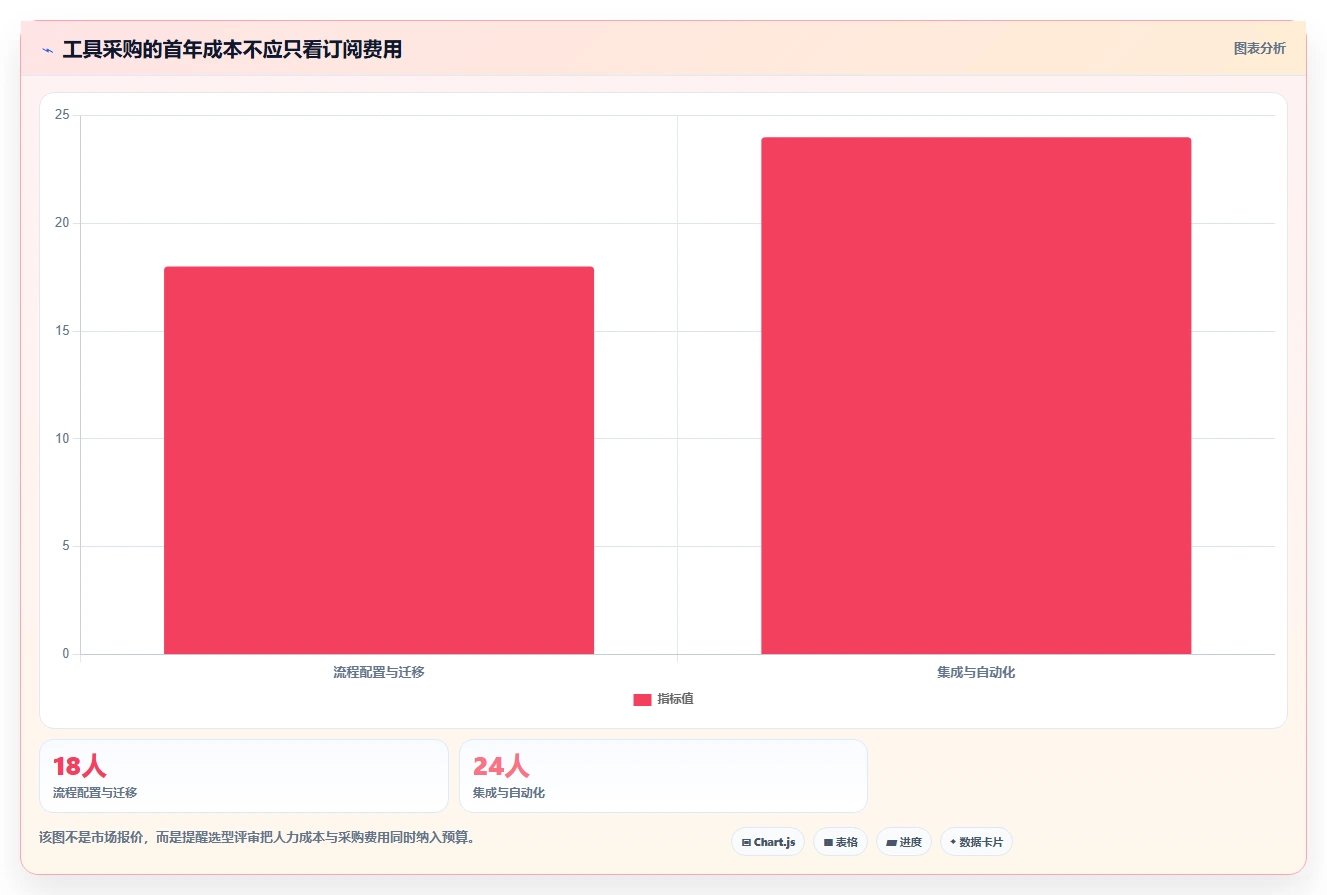Click the y-axis value 20

(x=62, y=223)
